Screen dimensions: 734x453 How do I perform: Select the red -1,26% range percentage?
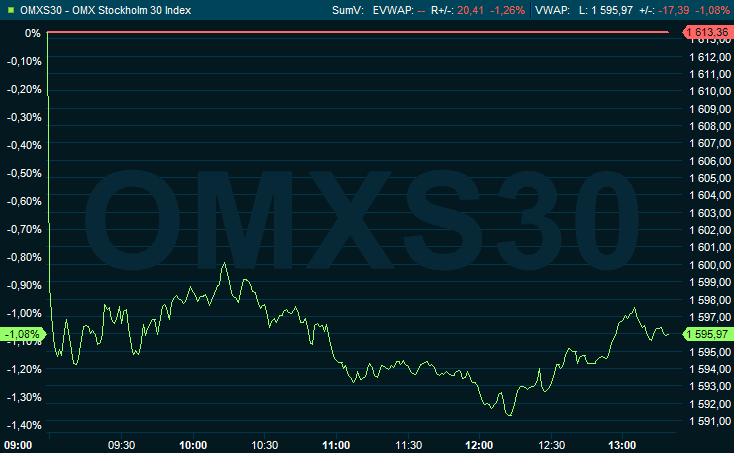pos(507,10)
